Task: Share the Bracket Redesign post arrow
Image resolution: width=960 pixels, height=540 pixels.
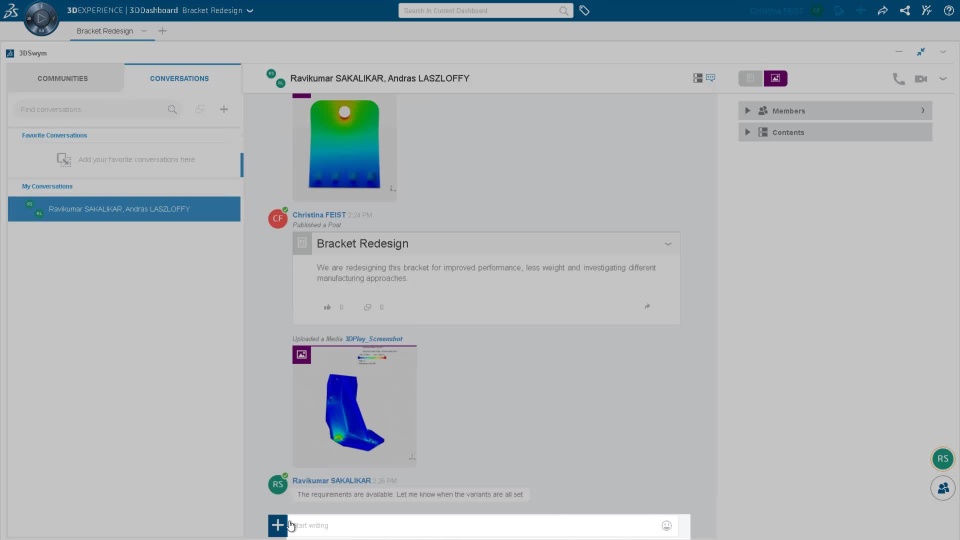Action: 647,306
